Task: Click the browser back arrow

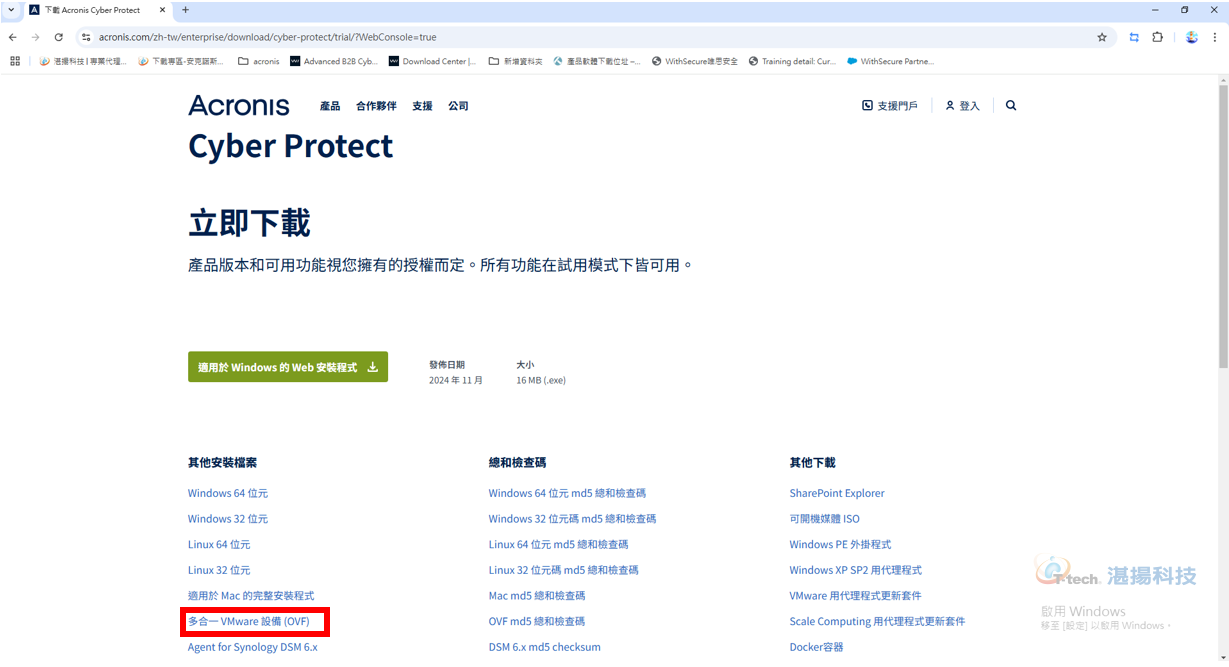Action: (x=13, y=37)
